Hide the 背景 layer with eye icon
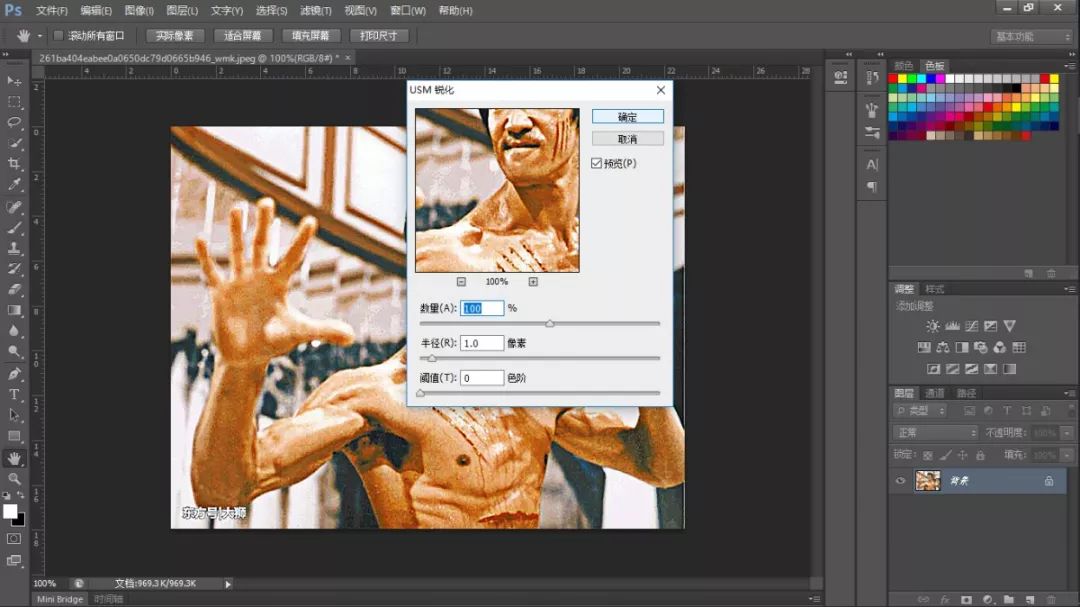The width and height of the screenshot is (1080, 607). [900, 481]
